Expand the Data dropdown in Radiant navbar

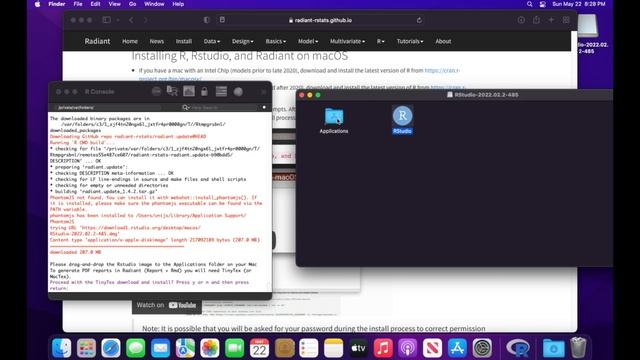click(211, 41)
